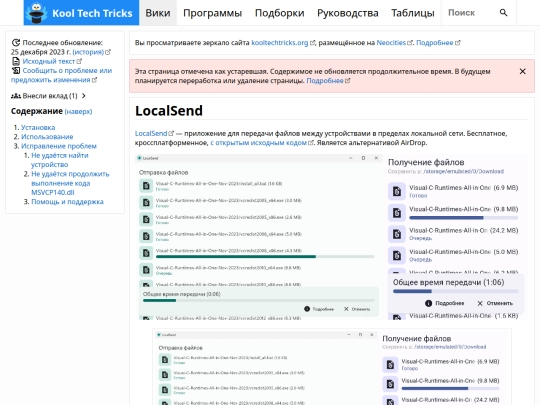Dismiss the outdated page warning
Image resolution: width=540 pixels, height=405 pixels.
tap(522, 71)
